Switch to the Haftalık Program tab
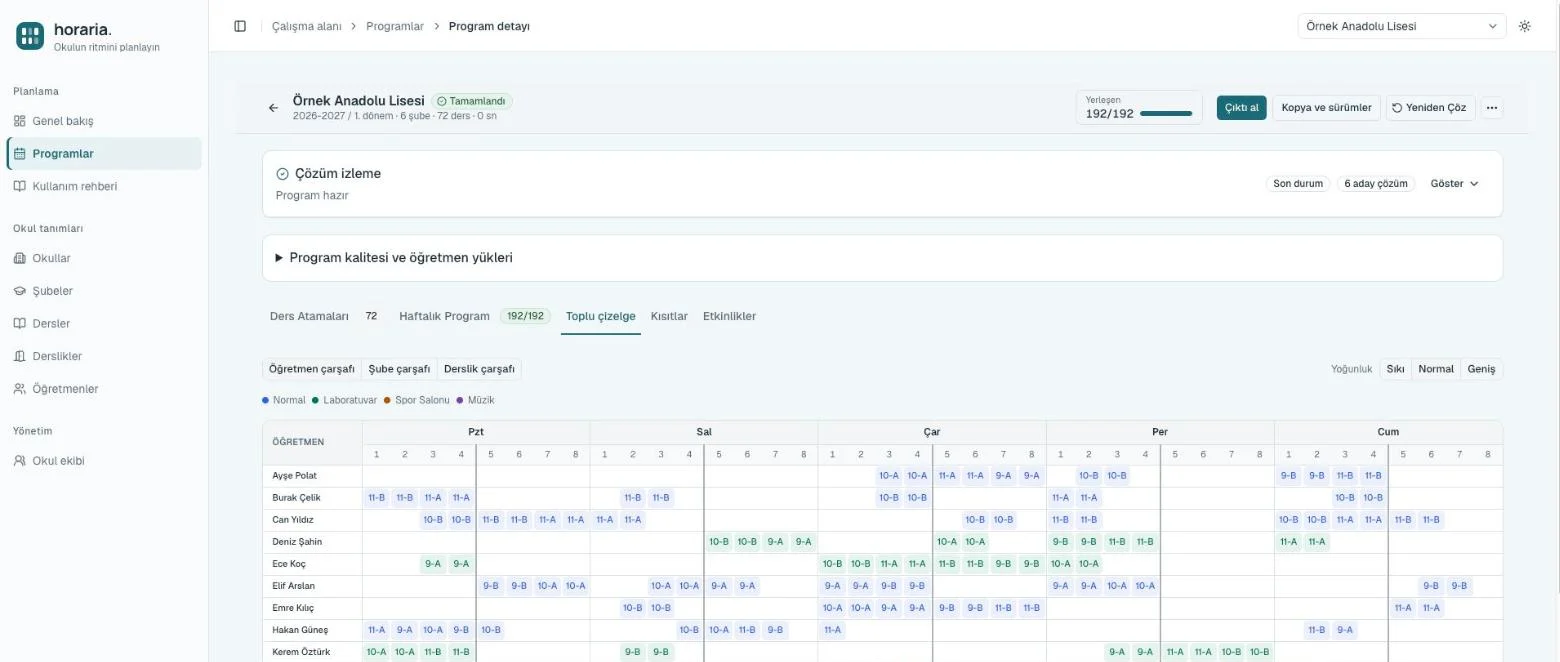This screenshot has width=1560, height=662. (475, 316)
